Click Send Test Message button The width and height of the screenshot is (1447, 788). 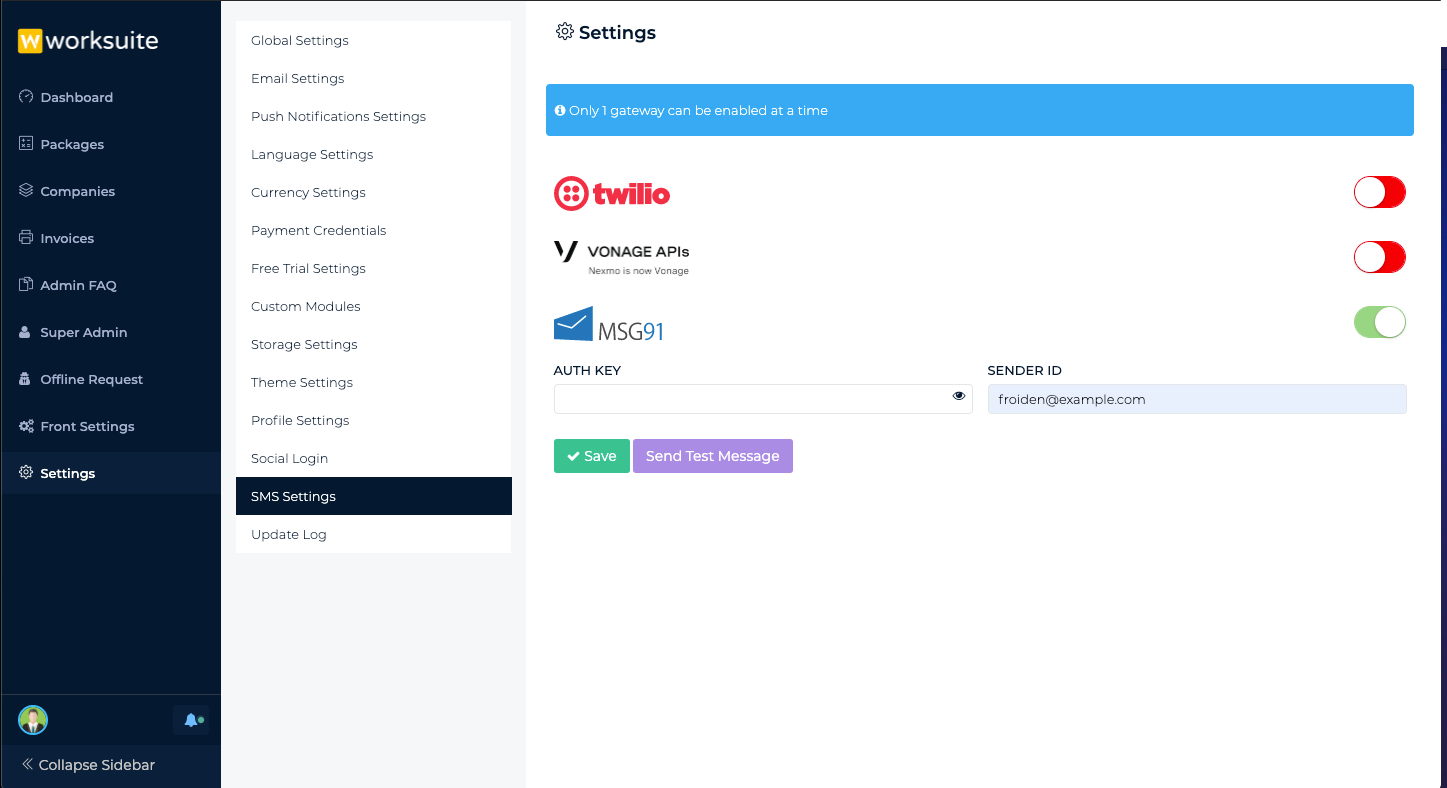pyautogui.click(x=713, y=456)
